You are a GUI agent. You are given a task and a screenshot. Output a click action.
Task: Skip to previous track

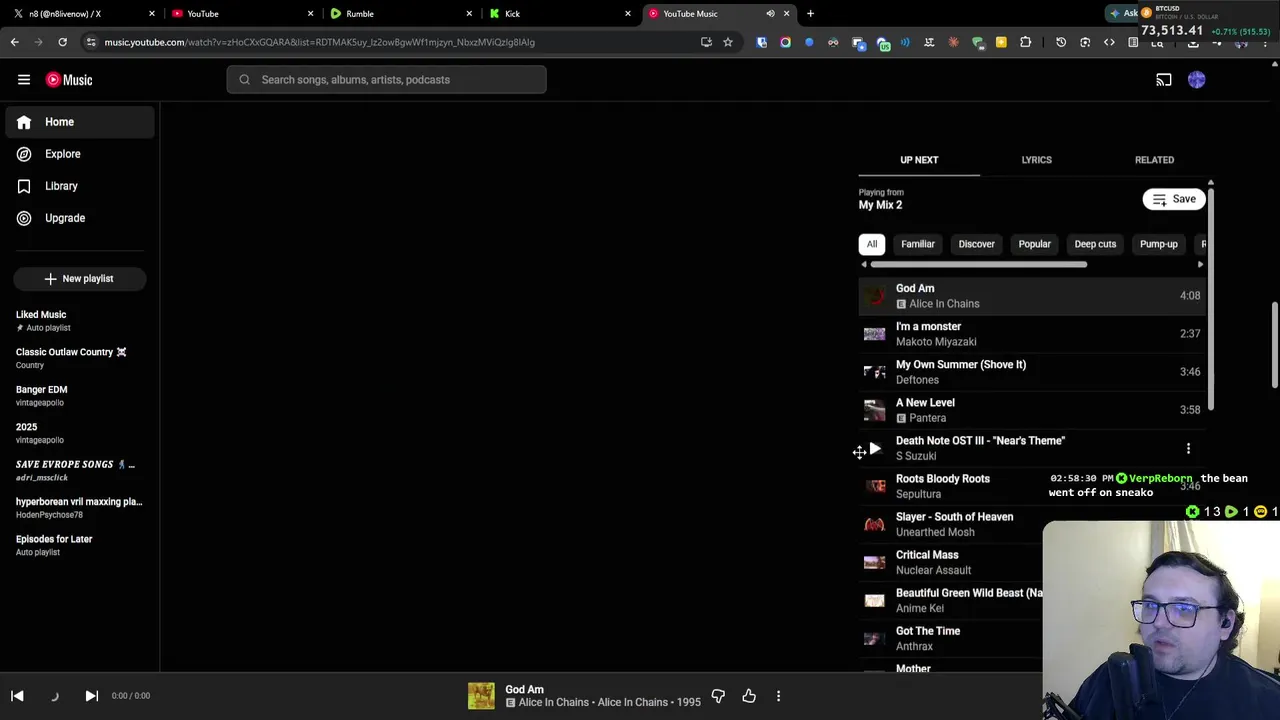17,696
